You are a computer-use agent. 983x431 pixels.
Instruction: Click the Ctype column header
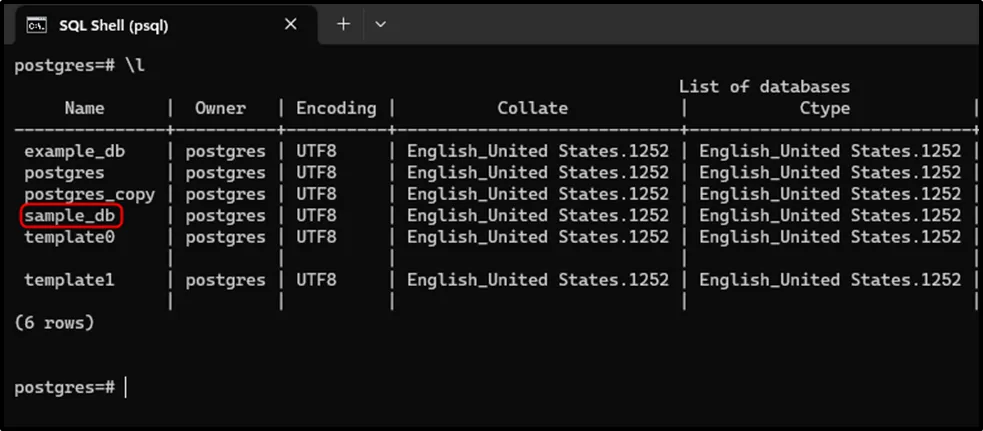click(824, 108)
